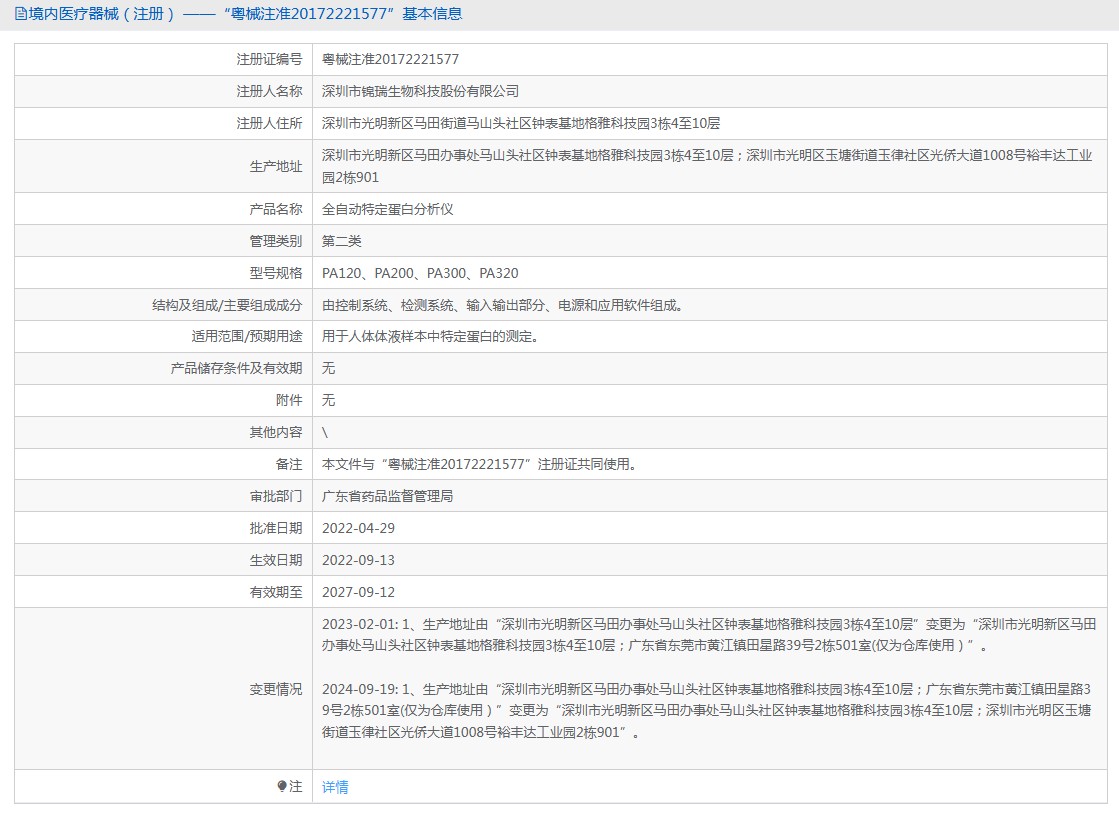This screenshot has height=813, width=1119.
Task: Select models text PA120、PA200、PA300、PA320
Action: point(420,273)
